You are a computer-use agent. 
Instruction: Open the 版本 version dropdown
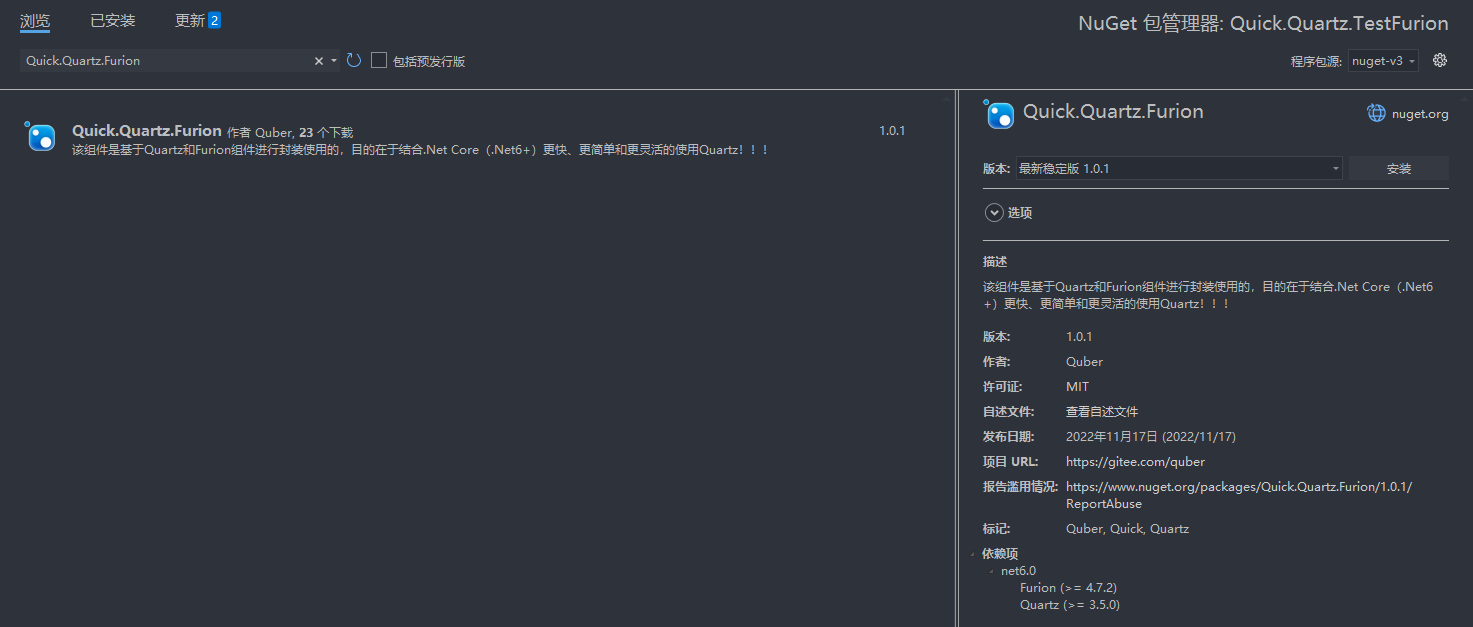coord(1179,169)
